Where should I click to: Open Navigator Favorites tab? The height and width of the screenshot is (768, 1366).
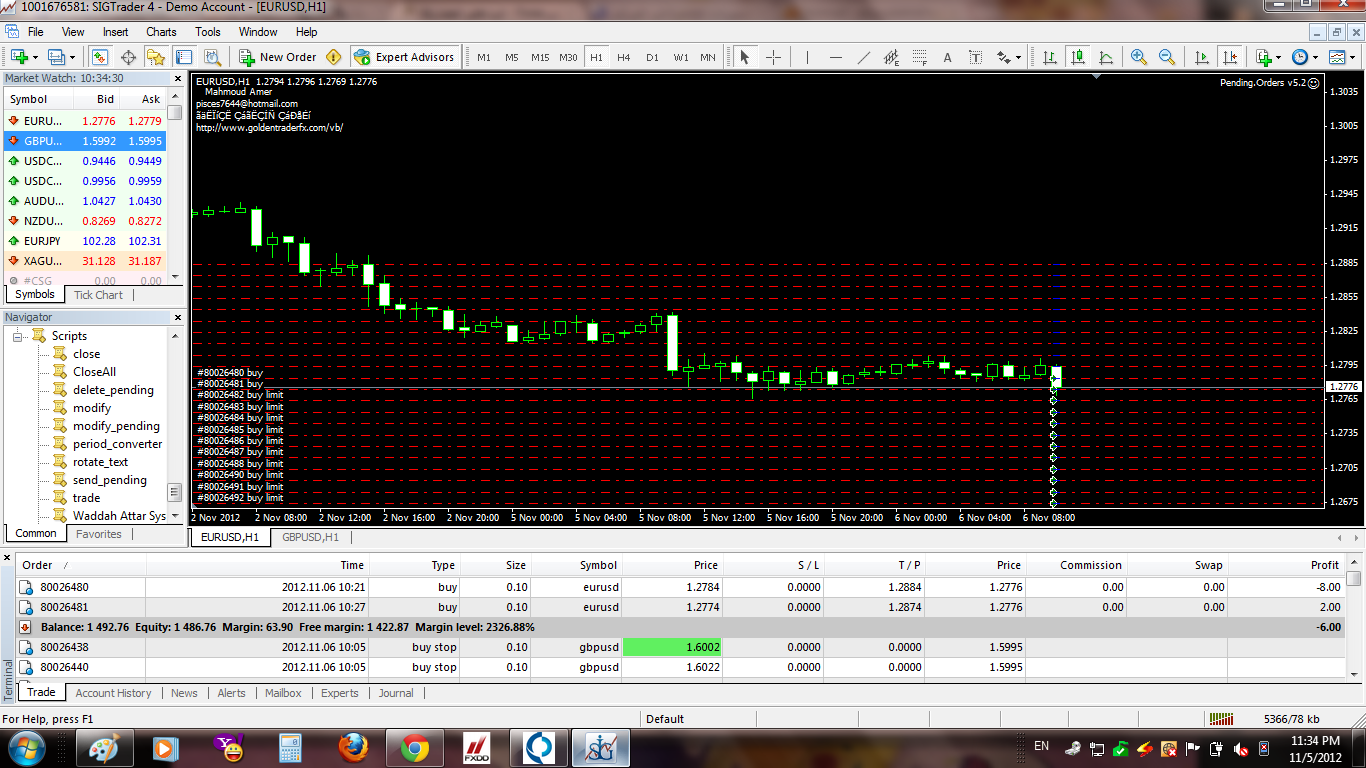(x=99, y=534)
